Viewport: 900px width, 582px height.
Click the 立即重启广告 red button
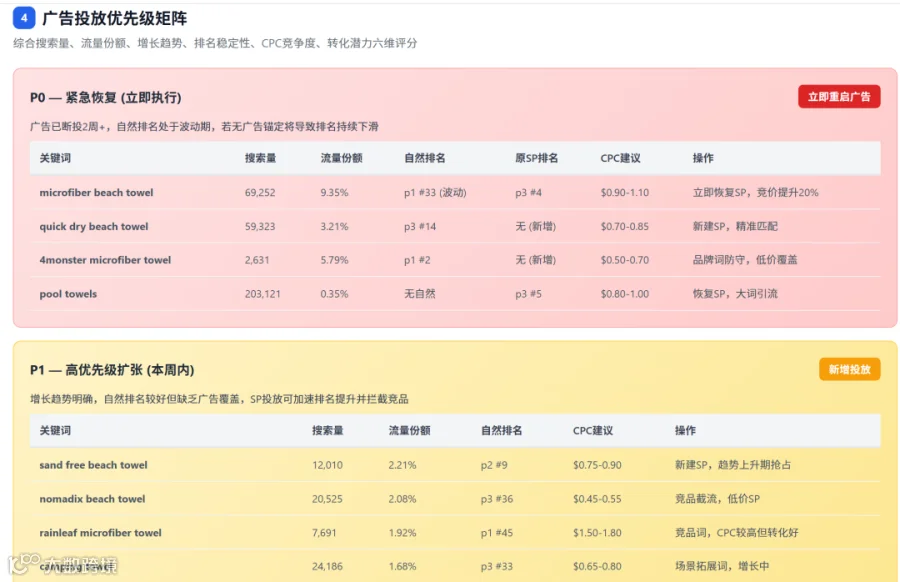point(839,96)
